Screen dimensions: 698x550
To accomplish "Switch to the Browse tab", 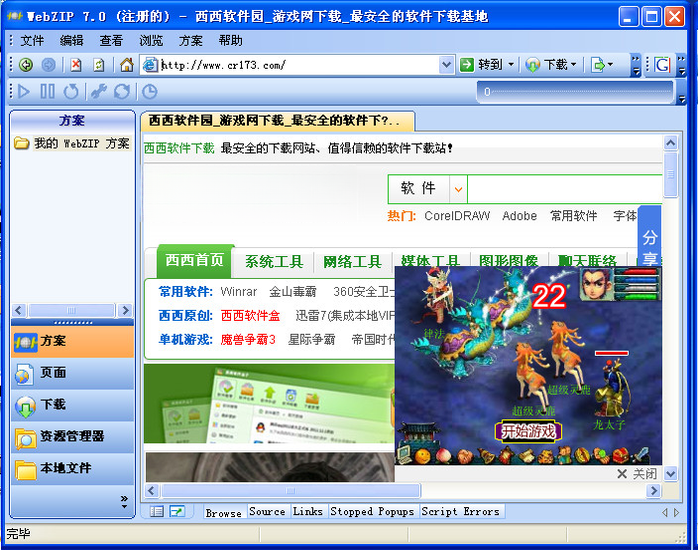I will 223,513.
